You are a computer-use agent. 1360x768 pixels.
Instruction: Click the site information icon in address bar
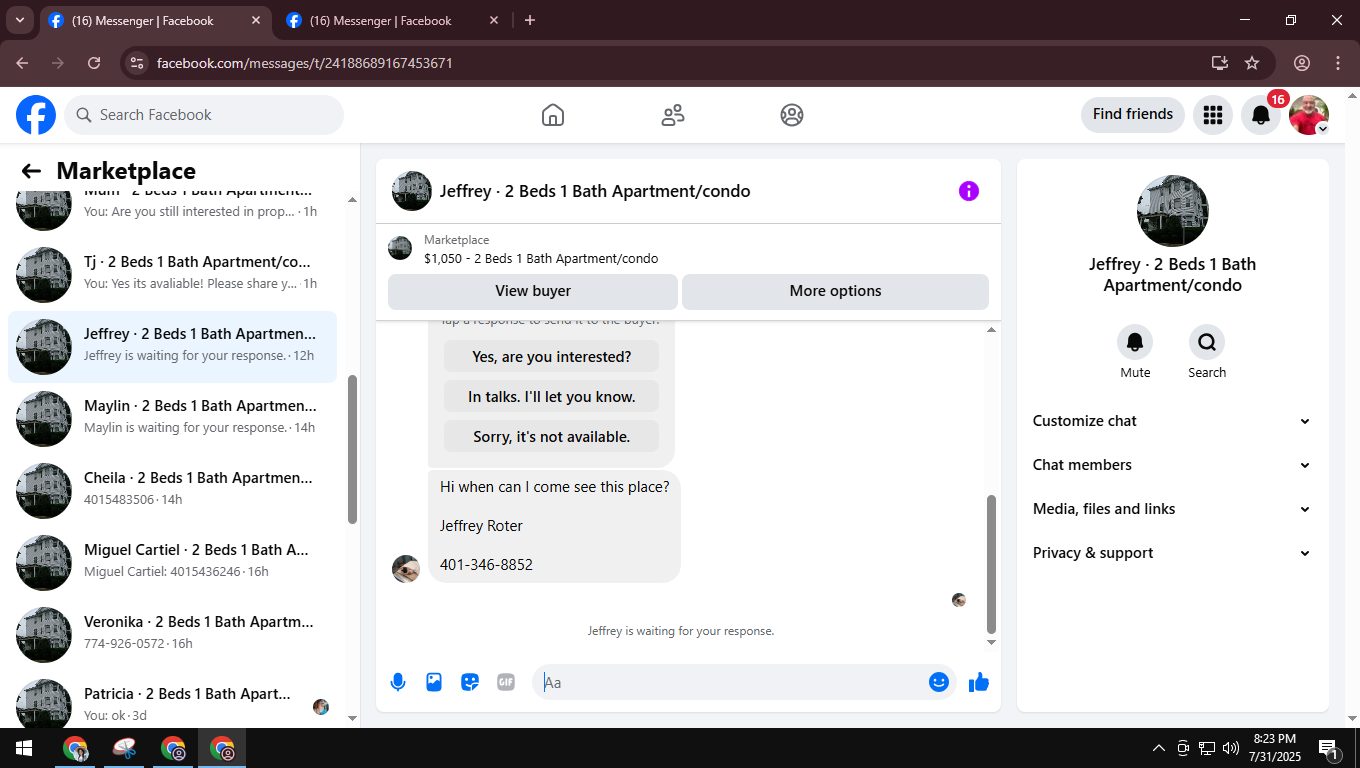[x=138, y=63]
